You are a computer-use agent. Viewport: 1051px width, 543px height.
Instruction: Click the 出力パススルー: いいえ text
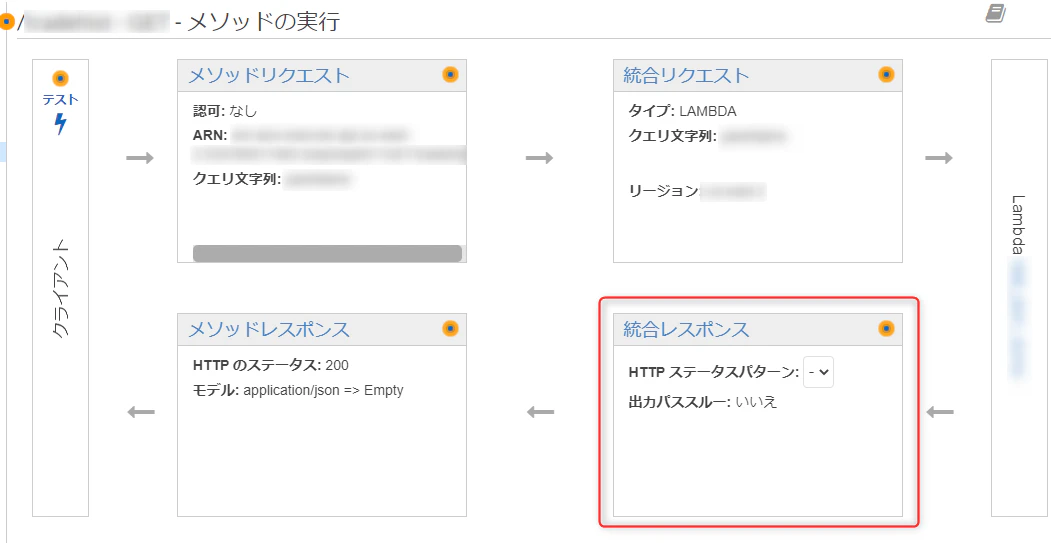tap(702, 403)
